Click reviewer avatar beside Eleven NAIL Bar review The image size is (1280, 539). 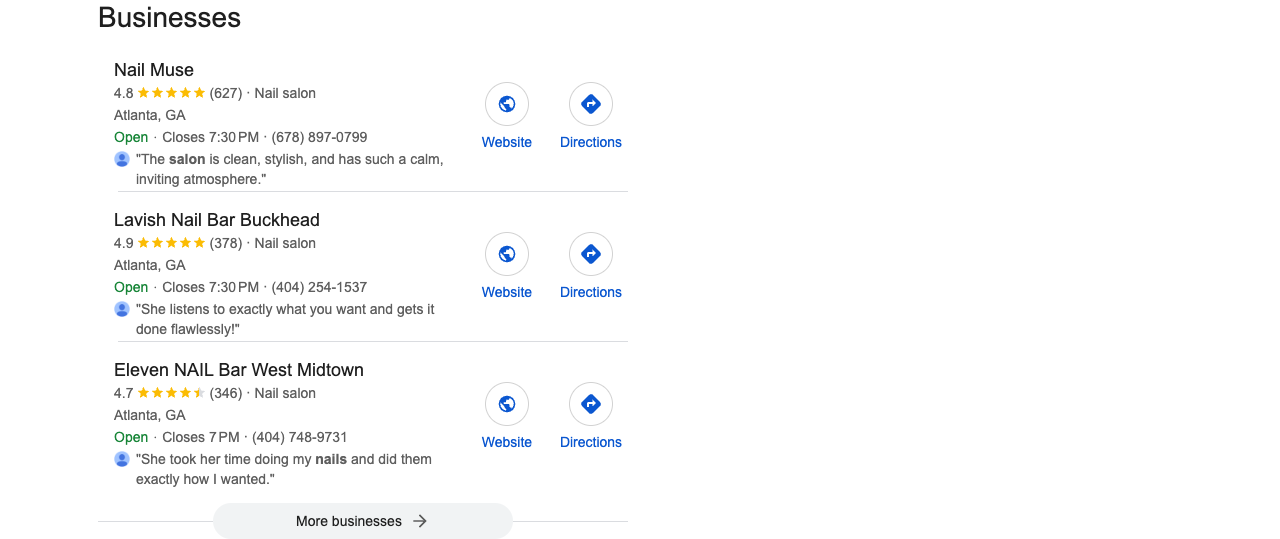(122, 459)
